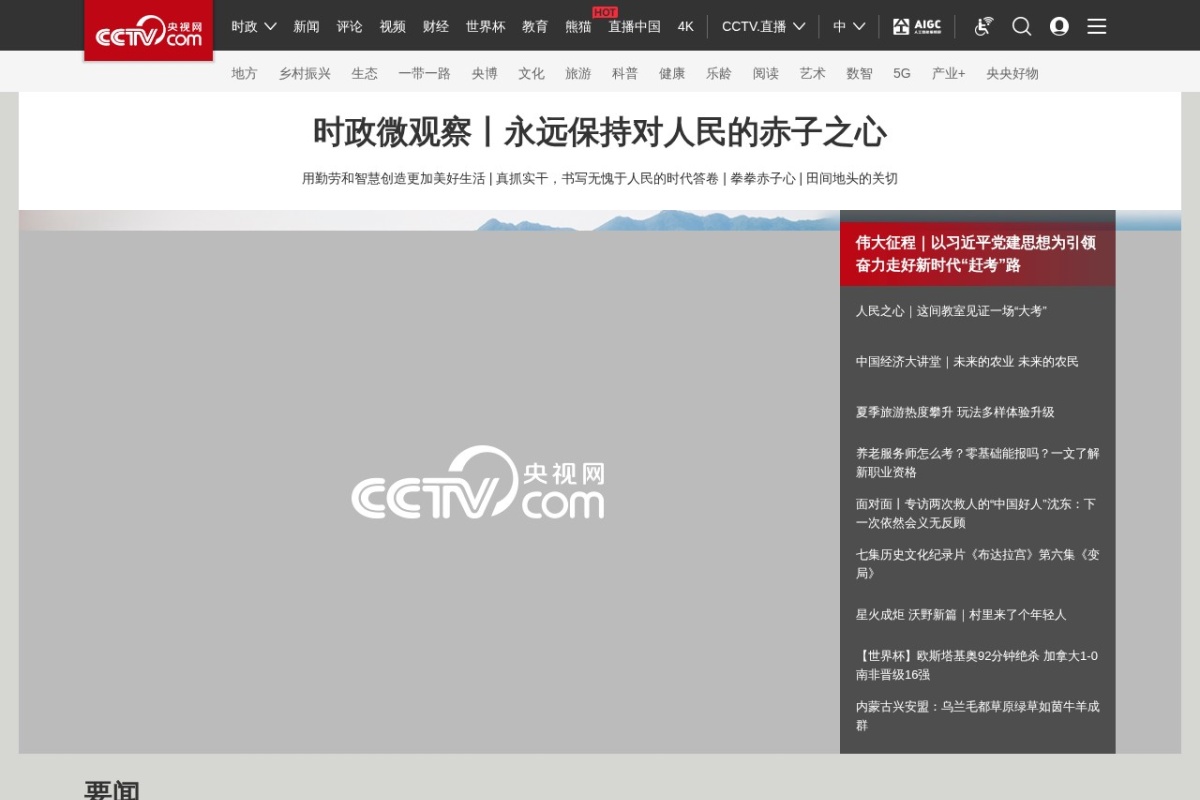The width and height of the screenshot is (1200, 800).
Task: Open the 4K nav item
Action: click(x=685, y=26)
